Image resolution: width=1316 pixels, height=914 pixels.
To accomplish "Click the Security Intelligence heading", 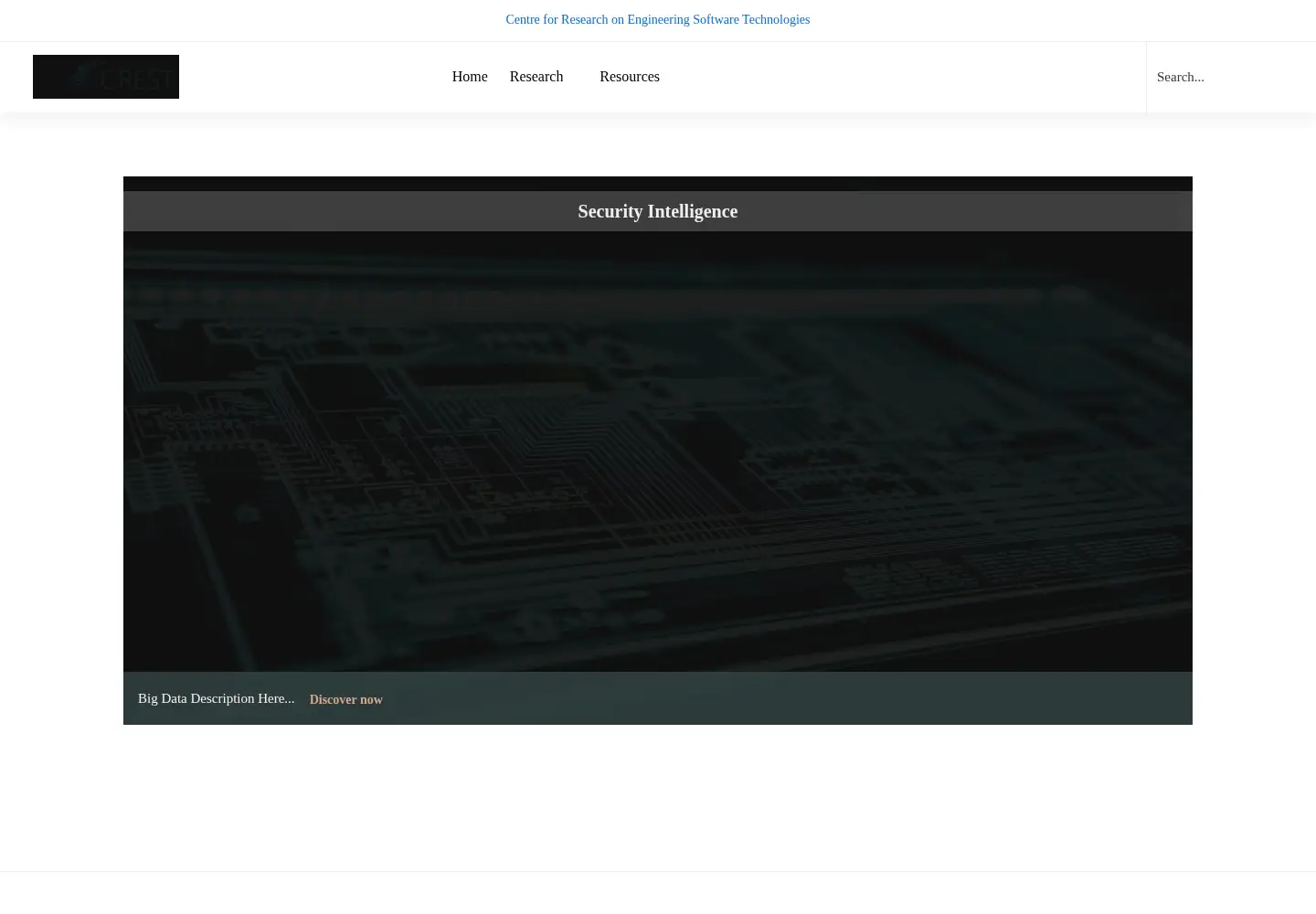I will tap(658, 211).
